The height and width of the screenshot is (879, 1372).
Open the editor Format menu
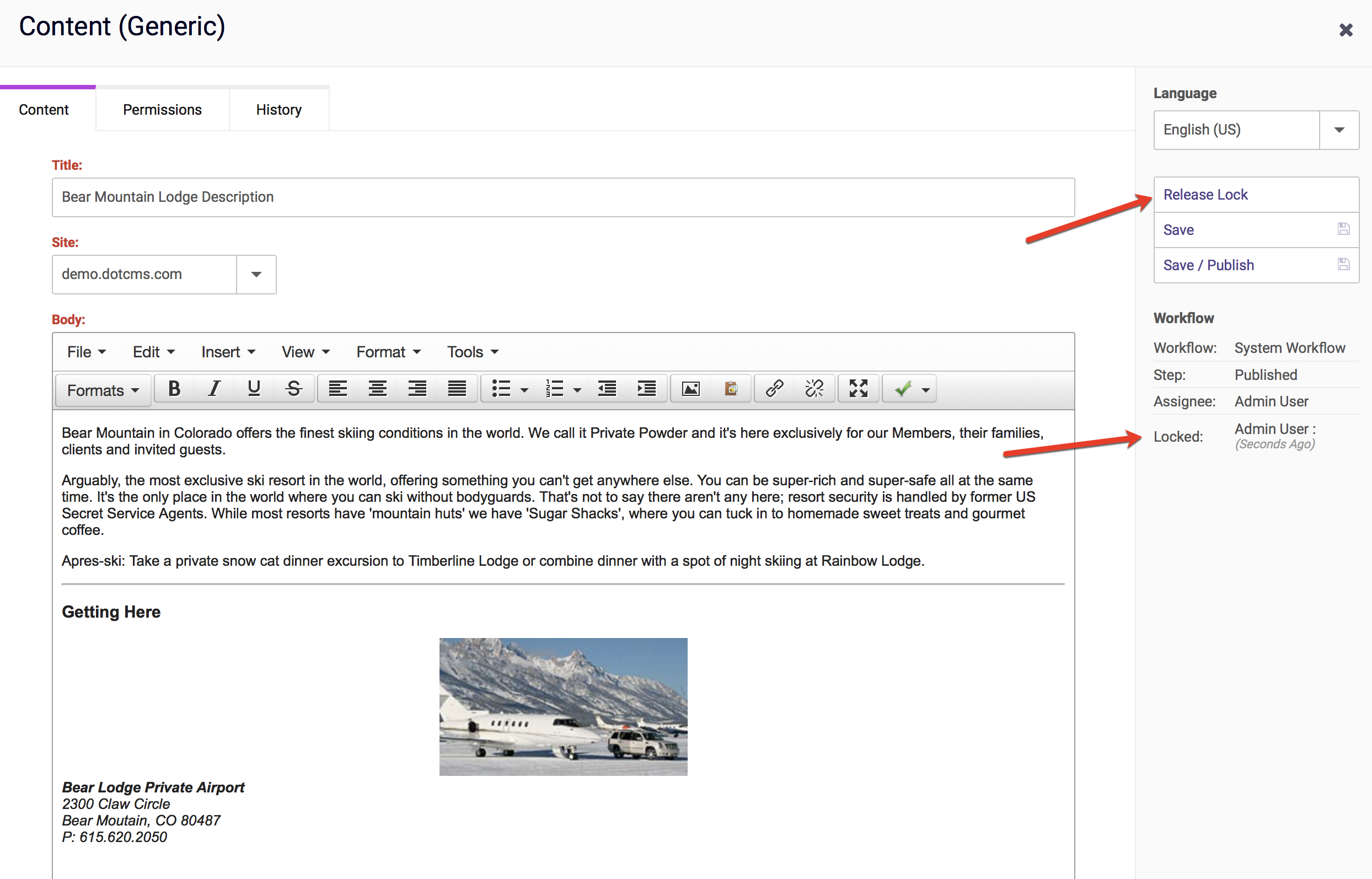(x=389, y=352)
